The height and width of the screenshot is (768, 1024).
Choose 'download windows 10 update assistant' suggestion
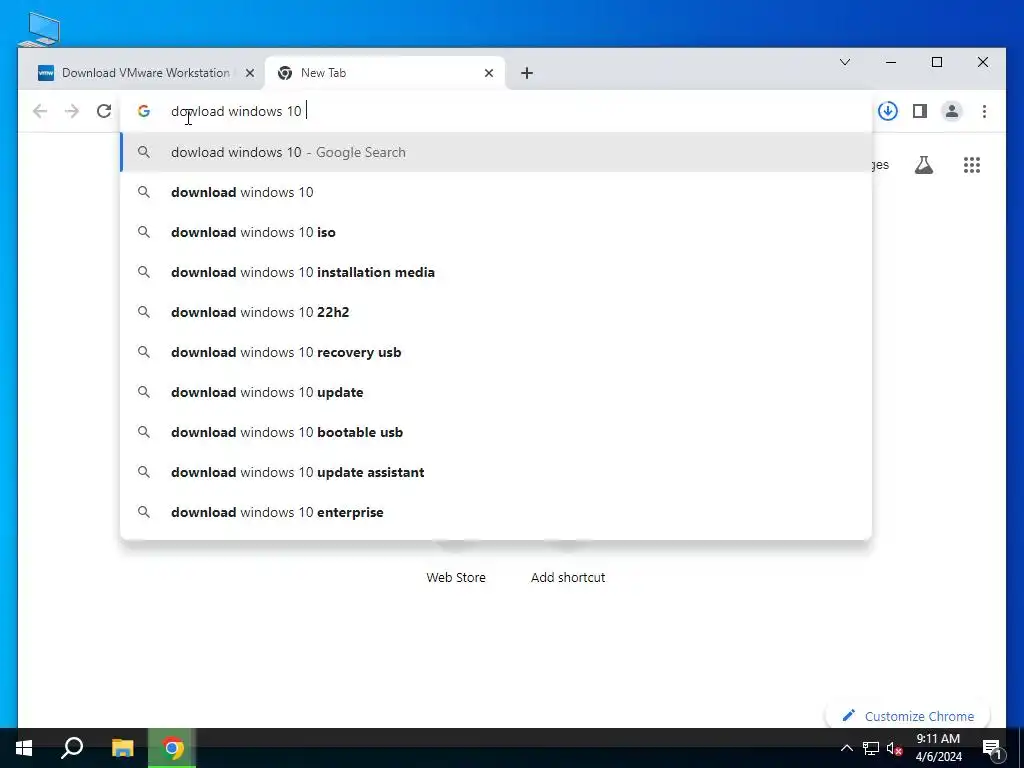(x=496, y=472)
